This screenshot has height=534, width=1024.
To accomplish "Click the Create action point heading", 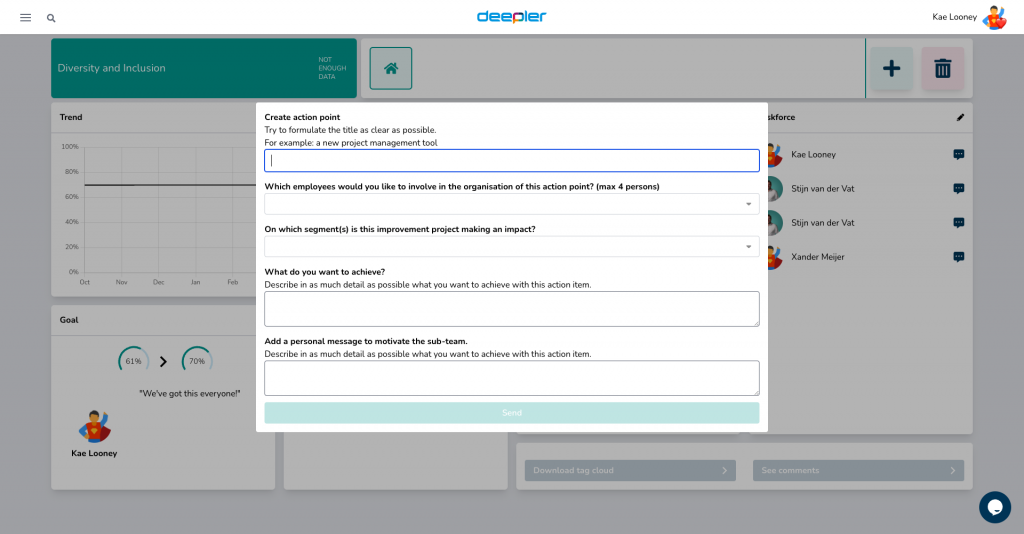I will [x=302, y=118].
